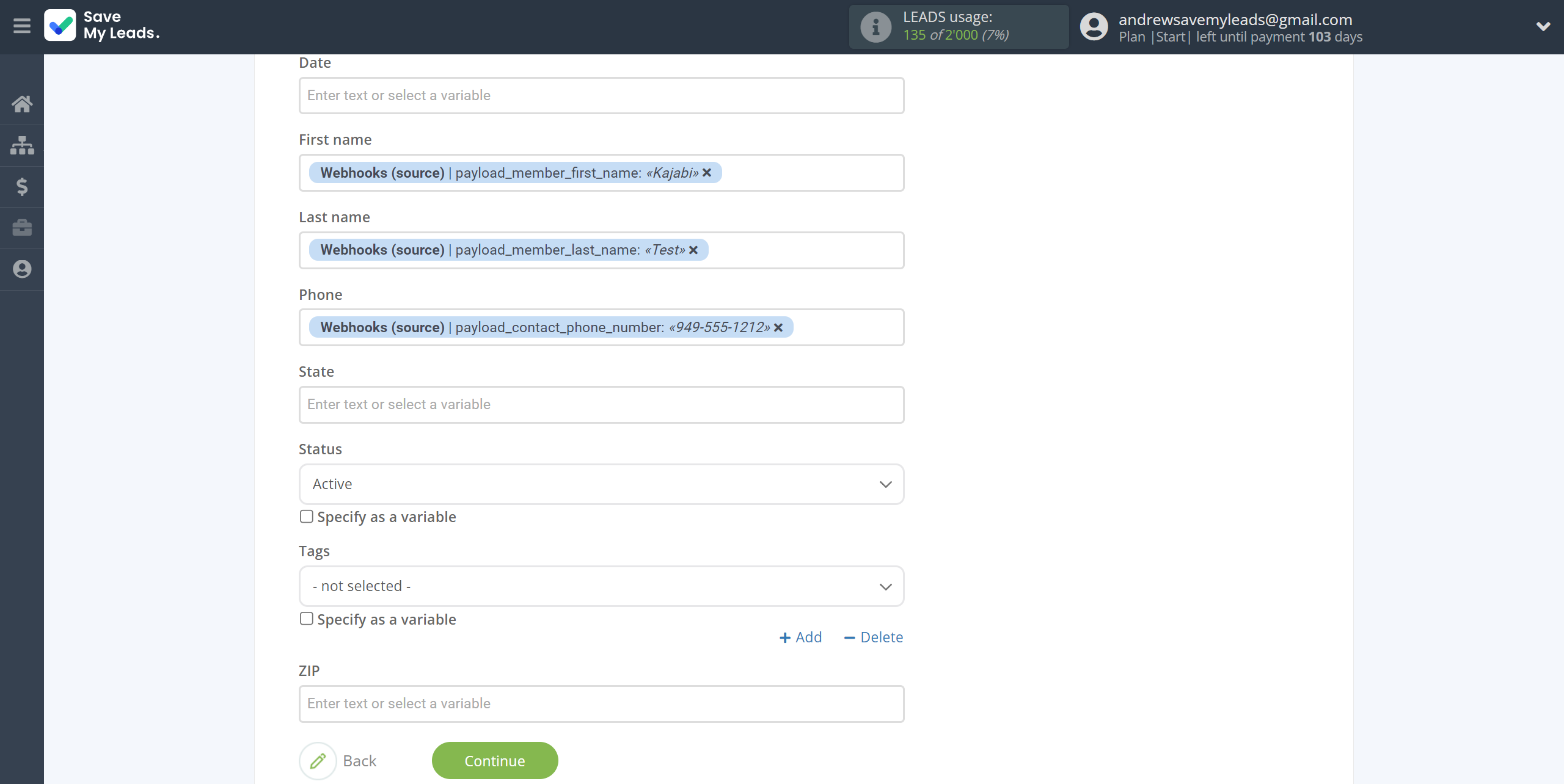Expand the account menu chevron
Viewport: 1564px width, 784px height.
pos(1543,26)
